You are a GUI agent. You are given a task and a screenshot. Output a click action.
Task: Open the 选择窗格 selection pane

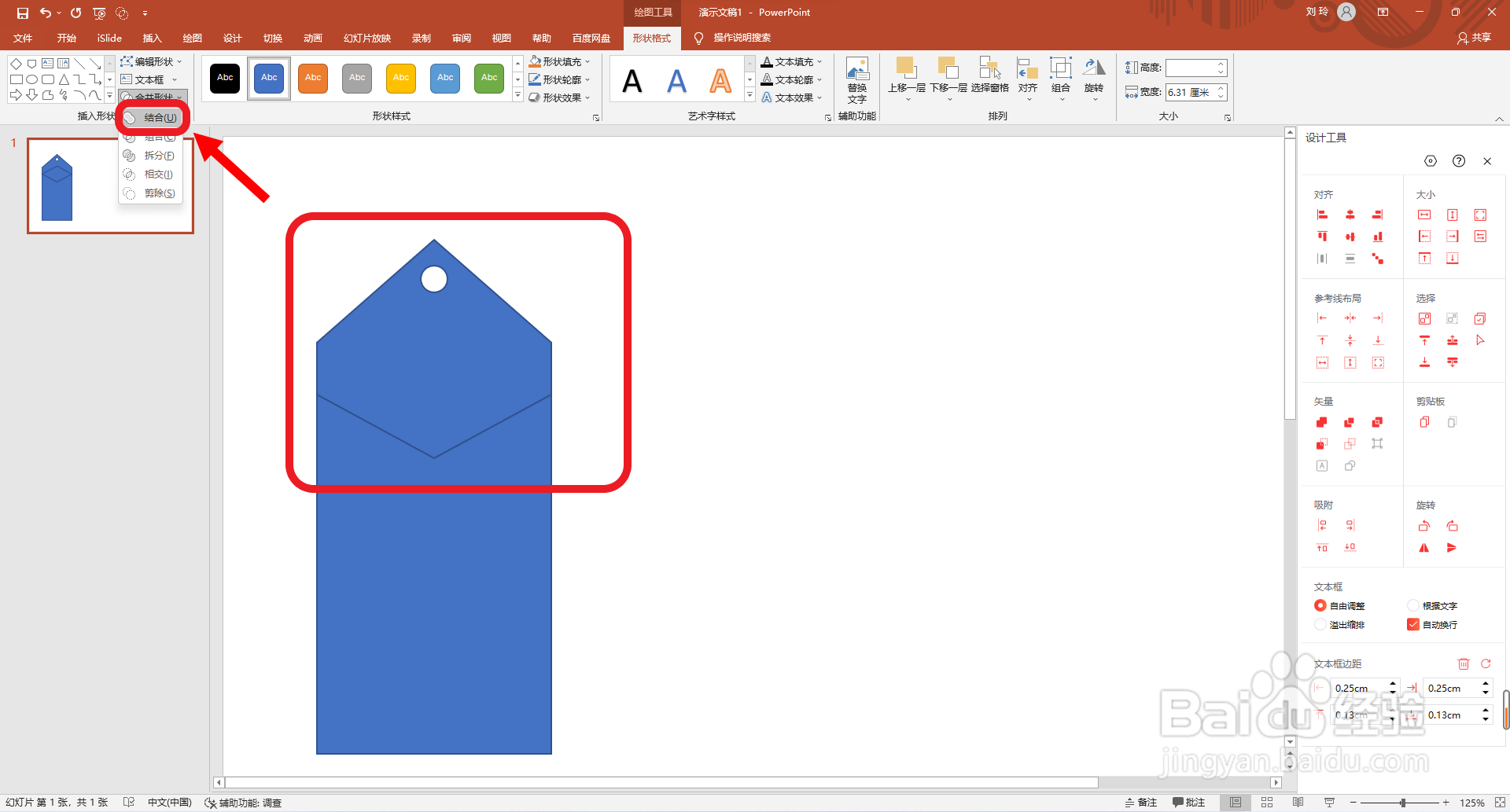tap(989, 75)
